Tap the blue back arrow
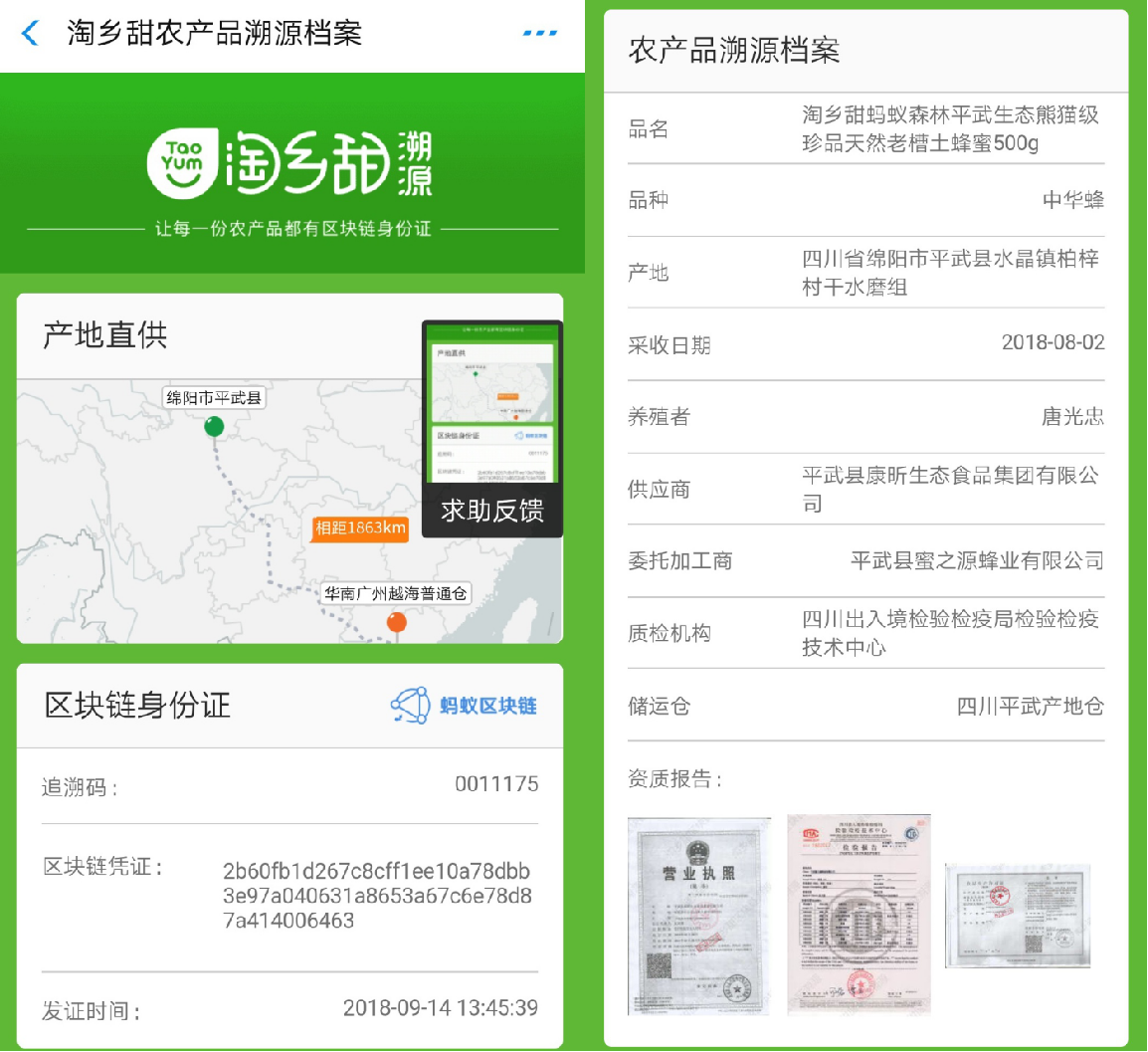Image resolution: width=1148 pixels, height=1052 pixels. (31, 33)
